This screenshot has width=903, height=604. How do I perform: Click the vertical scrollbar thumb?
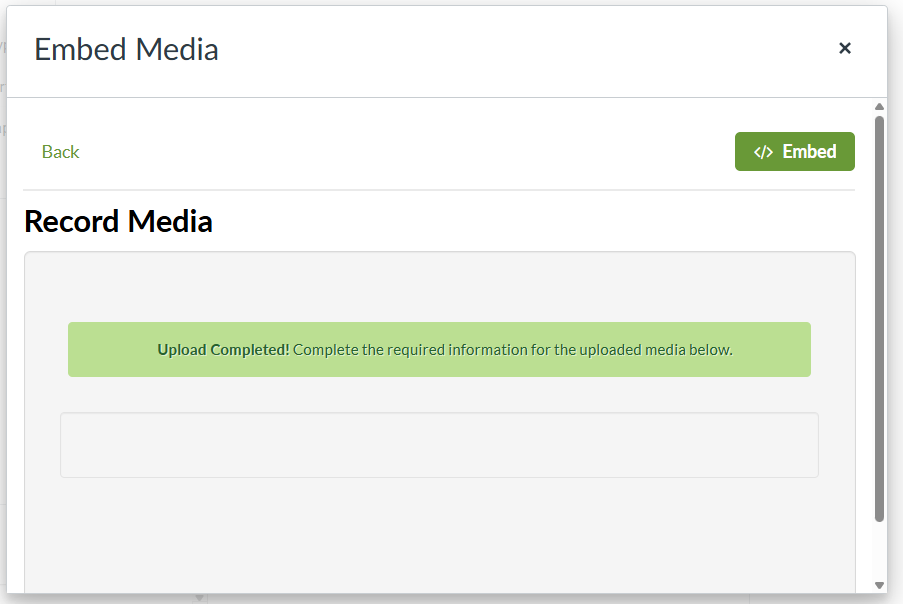[879, 320]
